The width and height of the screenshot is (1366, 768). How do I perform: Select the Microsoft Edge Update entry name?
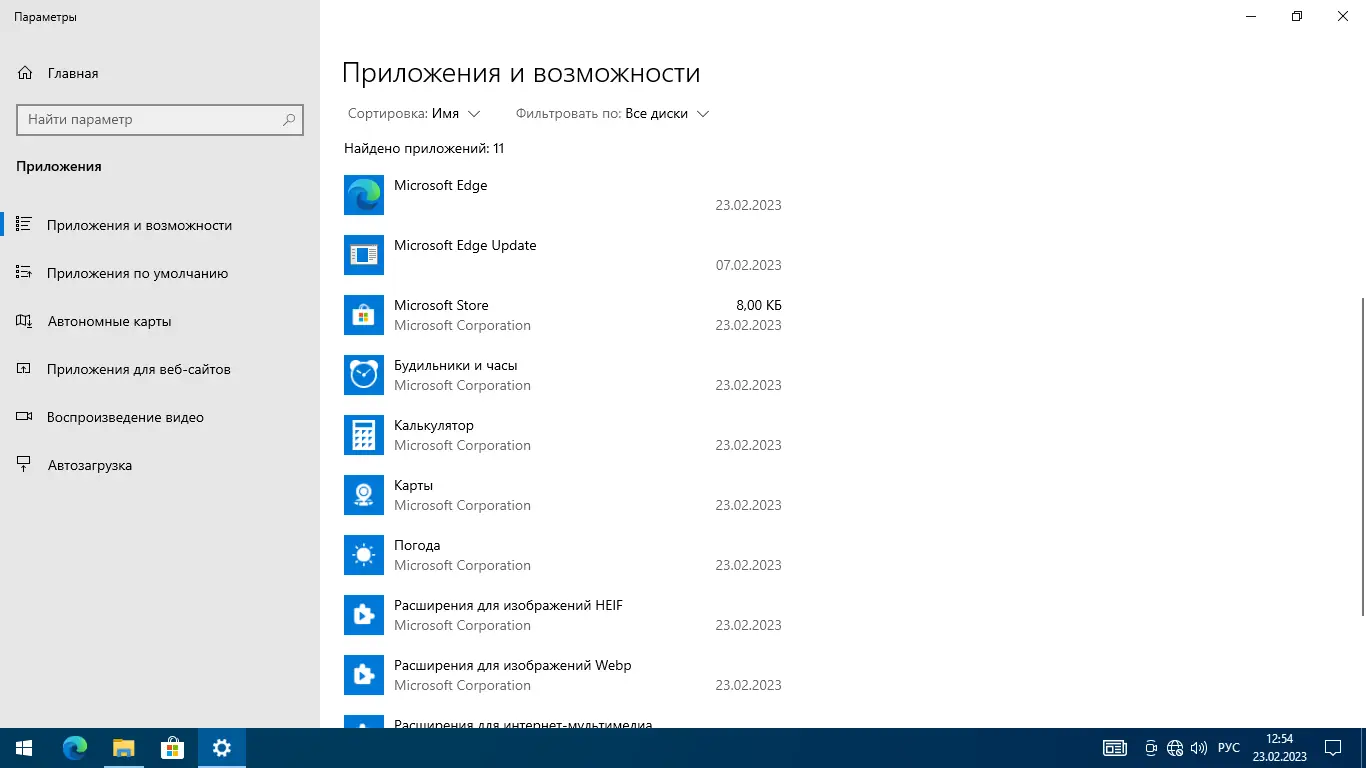(465, 245)
